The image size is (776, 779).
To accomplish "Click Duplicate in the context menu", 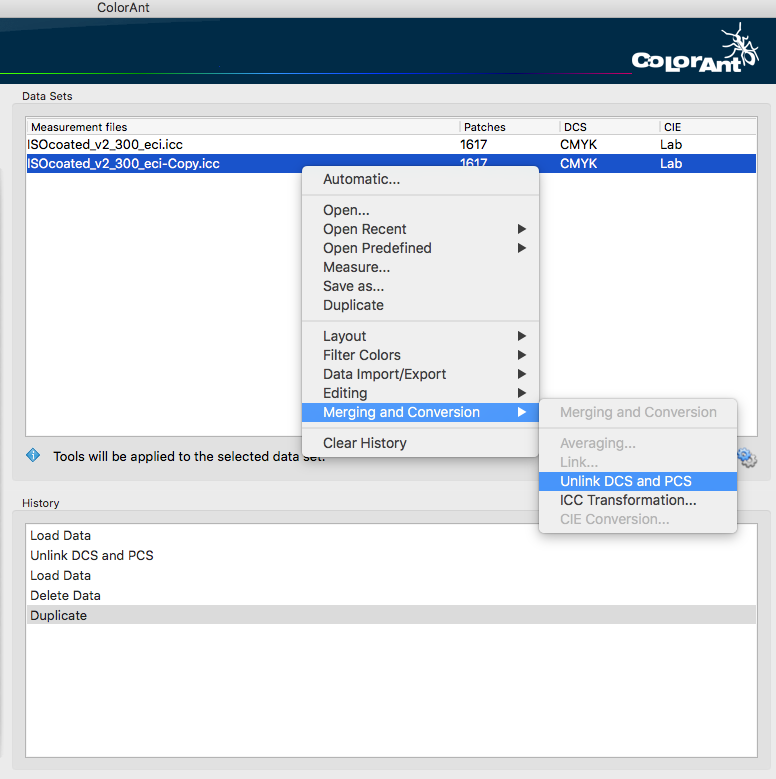I will click(x=420, y=305).
